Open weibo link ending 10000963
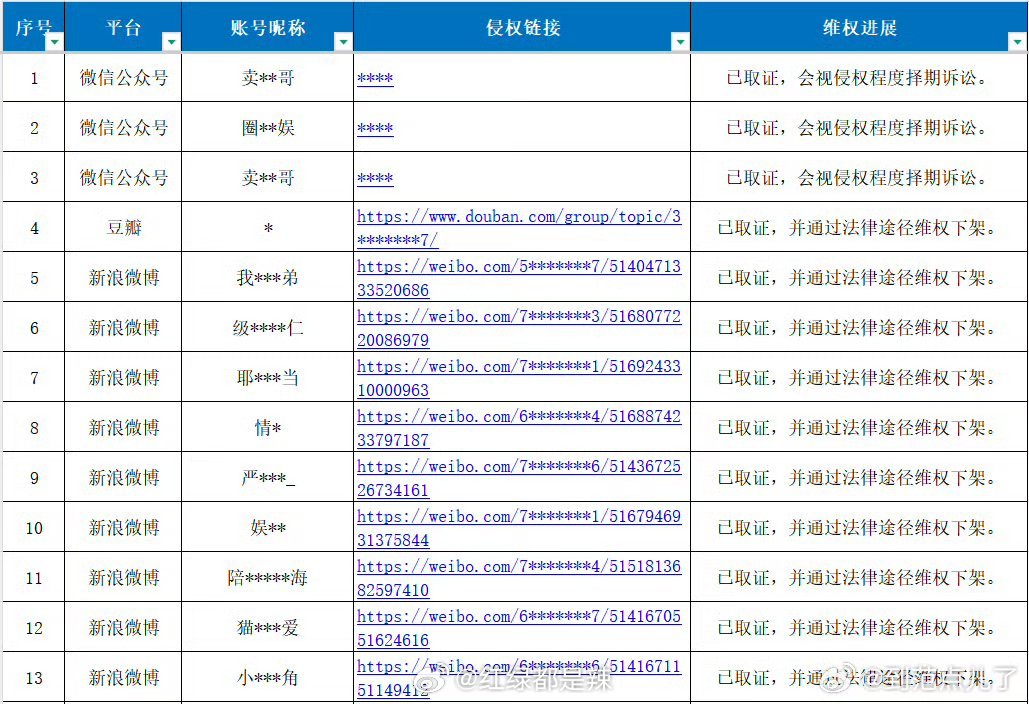1029x704 pixels. pyautogui.click(x=519, y=378)
